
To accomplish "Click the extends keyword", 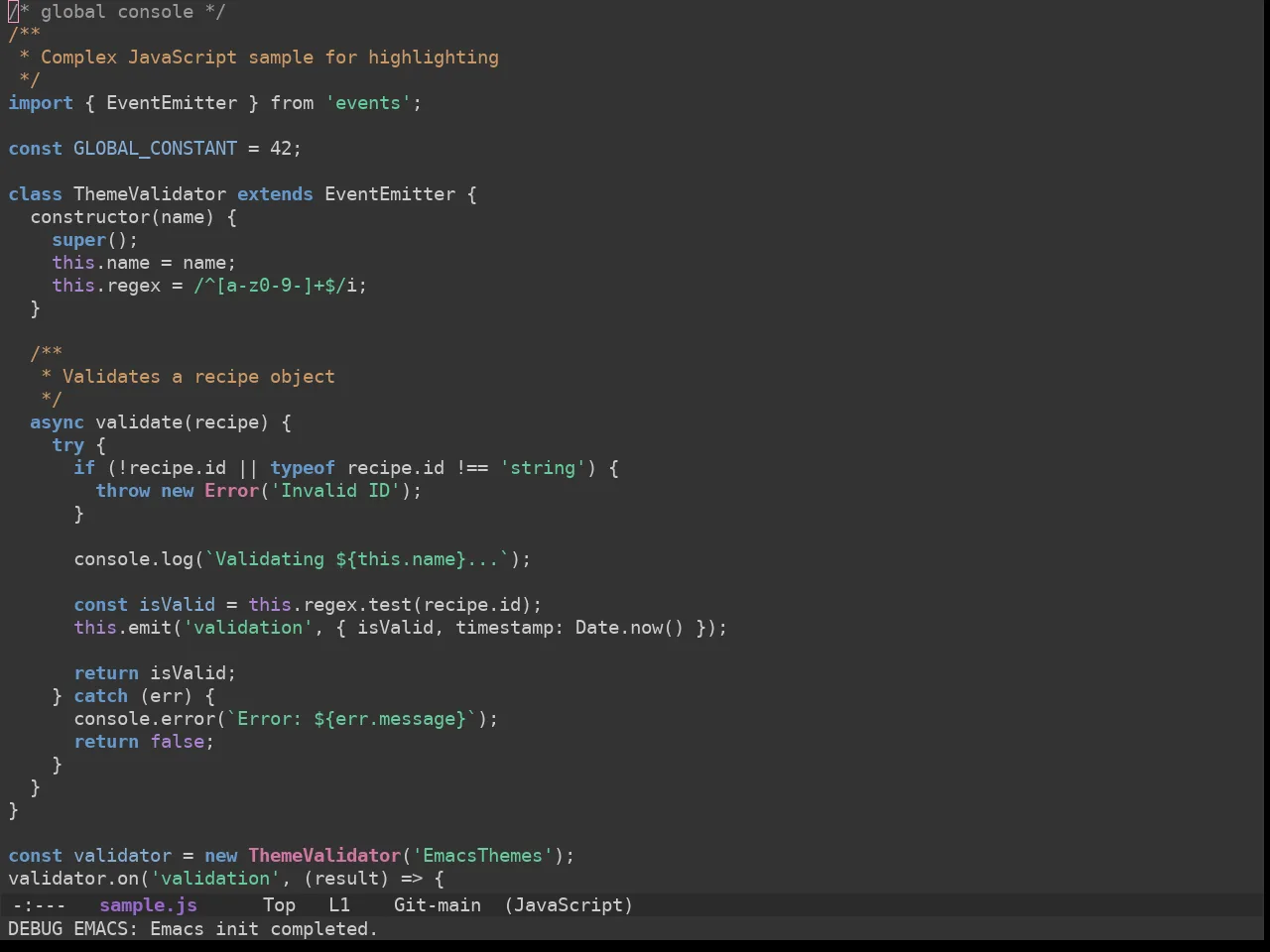I will tap(275, 194).
